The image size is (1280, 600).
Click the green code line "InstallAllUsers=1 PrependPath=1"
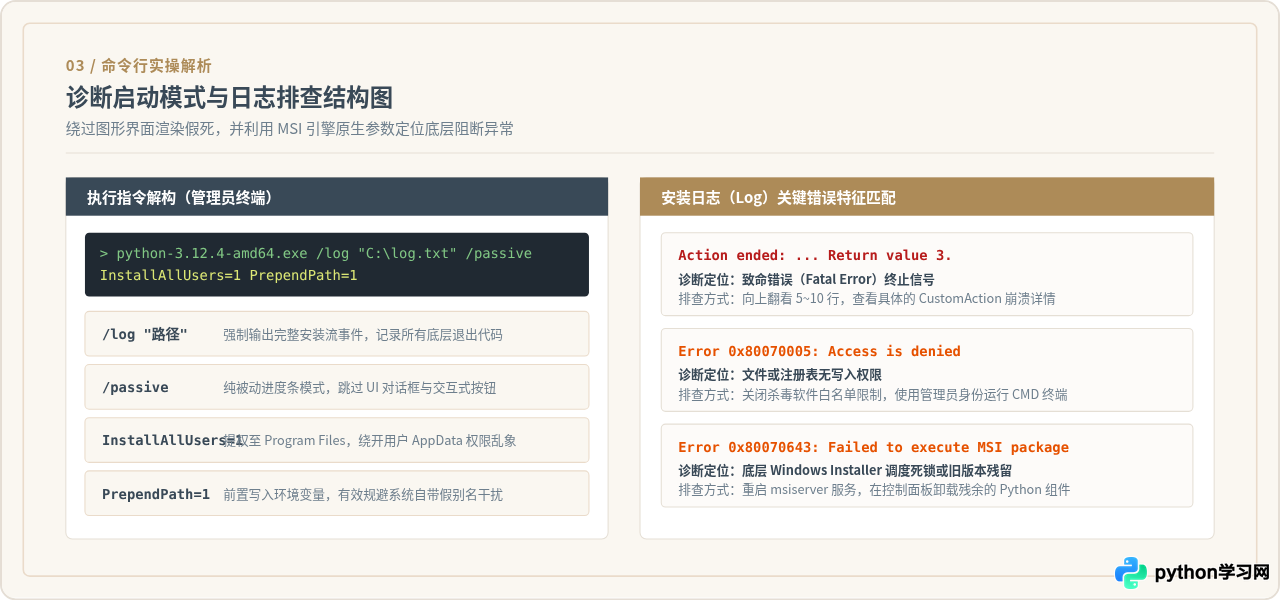[x=229, y=275]
